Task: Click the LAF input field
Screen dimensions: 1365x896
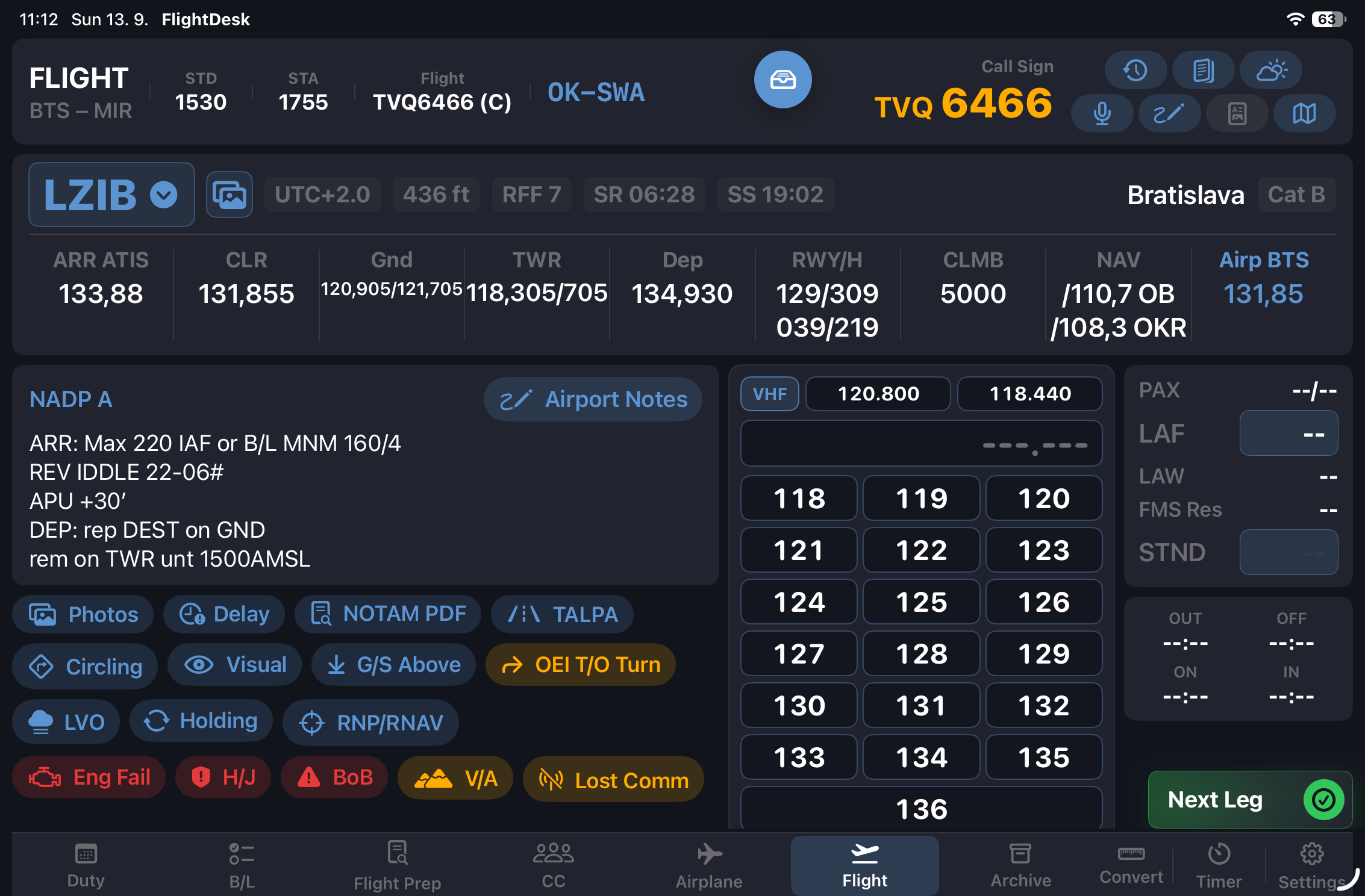Action: click(1288, 433)
